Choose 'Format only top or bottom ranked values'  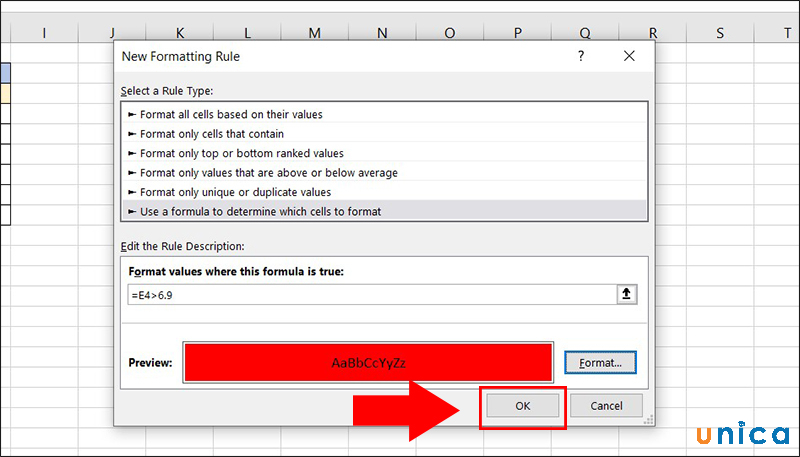pos(384,153)
